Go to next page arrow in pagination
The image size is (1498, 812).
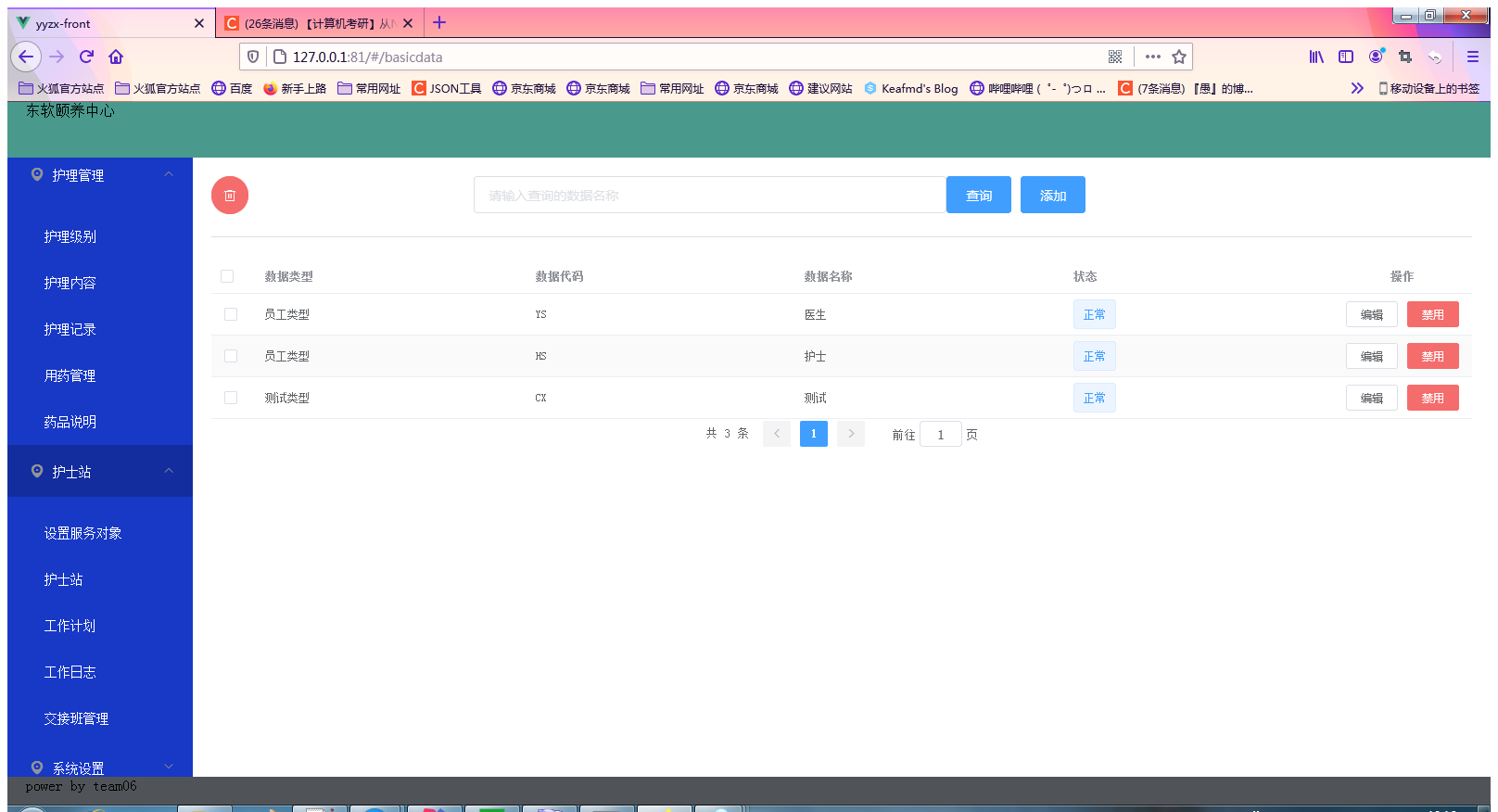pos(851,434)
